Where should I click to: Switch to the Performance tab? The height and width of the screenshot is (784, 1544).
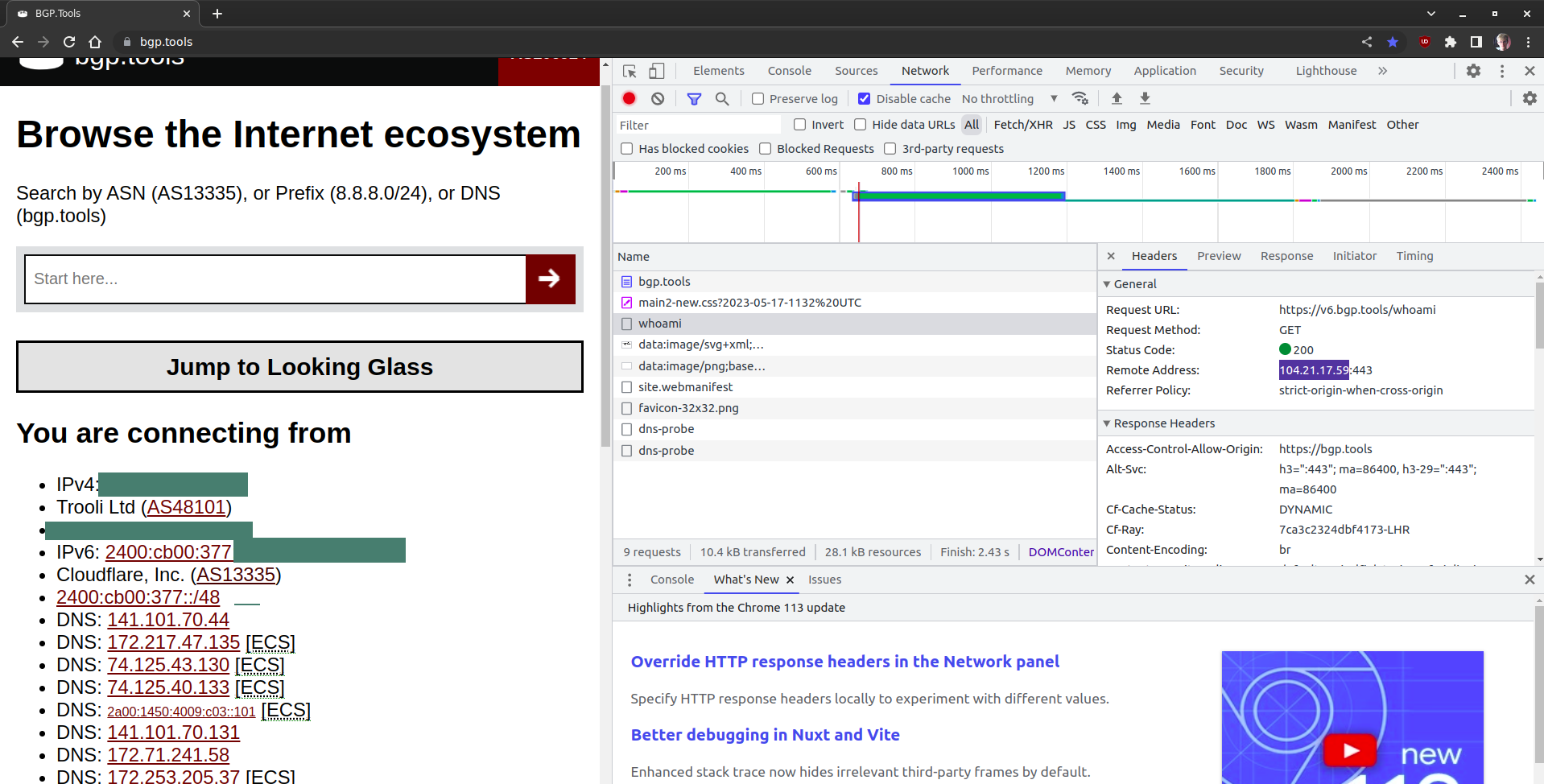pyautogui.click(x=1006, y=71)
